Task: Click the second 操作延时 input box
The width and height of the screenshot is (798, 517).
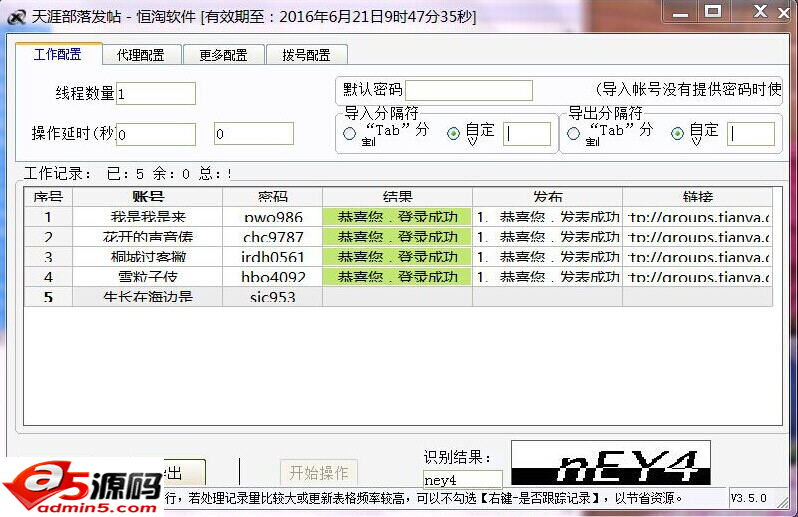Action: click(x=253, y=134)
